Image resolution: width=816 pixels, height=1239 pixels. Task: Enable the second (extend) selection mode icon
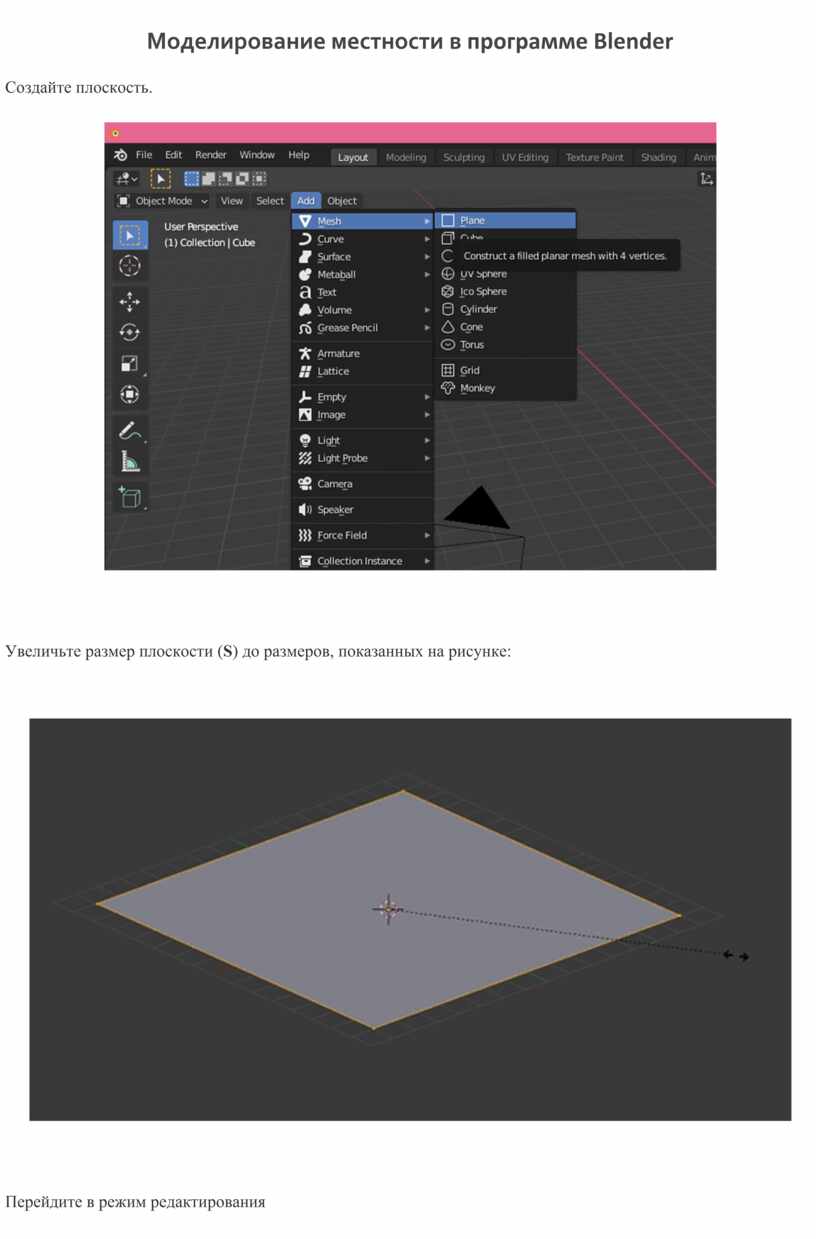[x=209, y=179]
